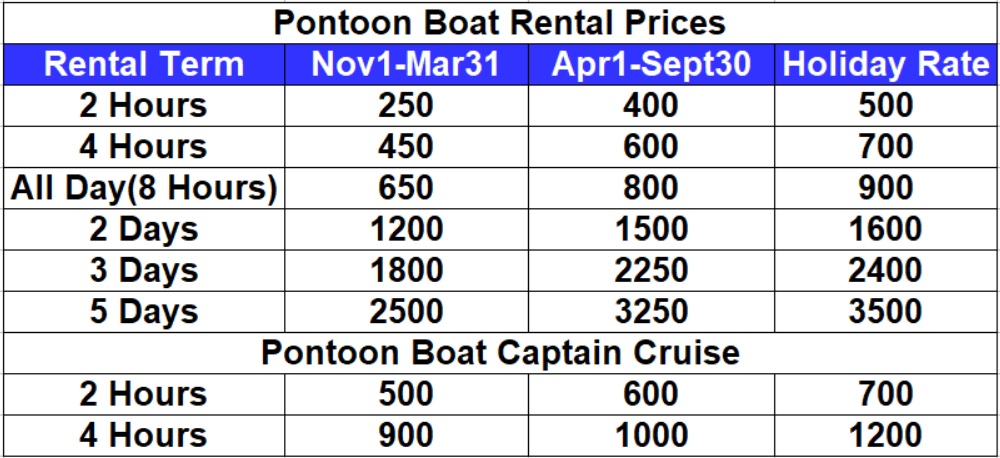Screen dimensions: 1000x458
Task: Click the 1000 Captain Cruise price
Action: 651,435
